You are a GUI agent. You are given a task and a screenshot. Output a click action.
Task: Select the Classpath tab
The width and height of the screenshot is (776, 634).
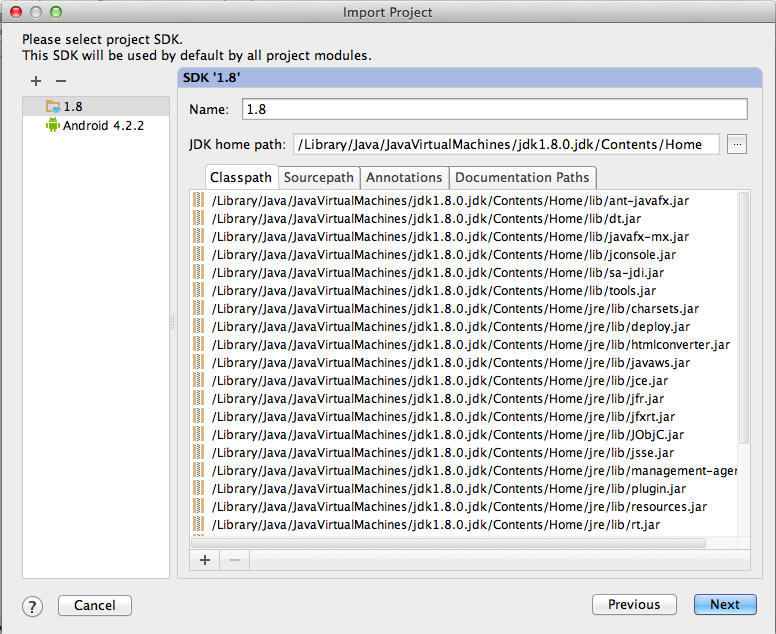(241, 177)
